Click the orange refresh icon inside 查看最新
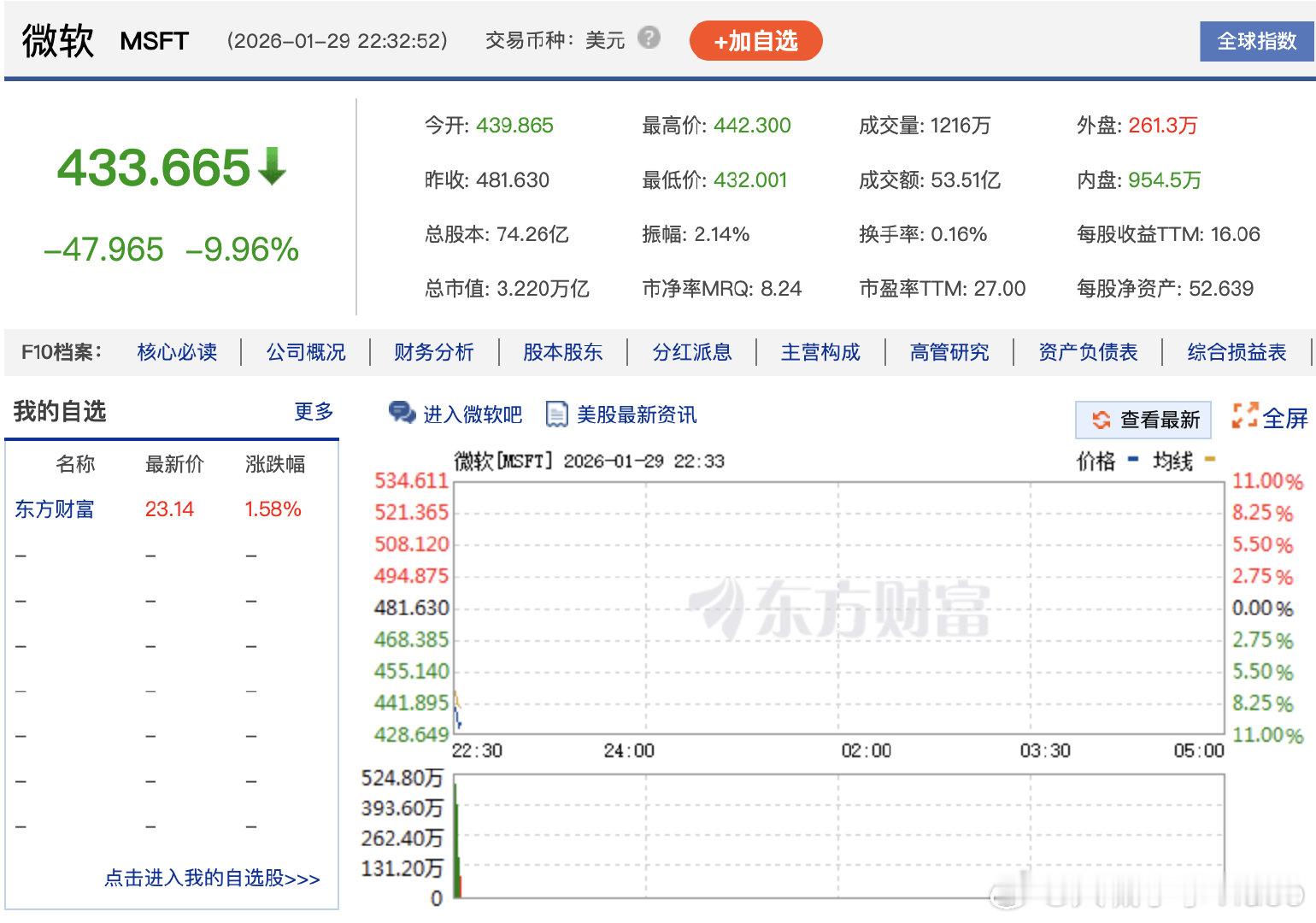1316x923 pixels. tap(1102, 420)
